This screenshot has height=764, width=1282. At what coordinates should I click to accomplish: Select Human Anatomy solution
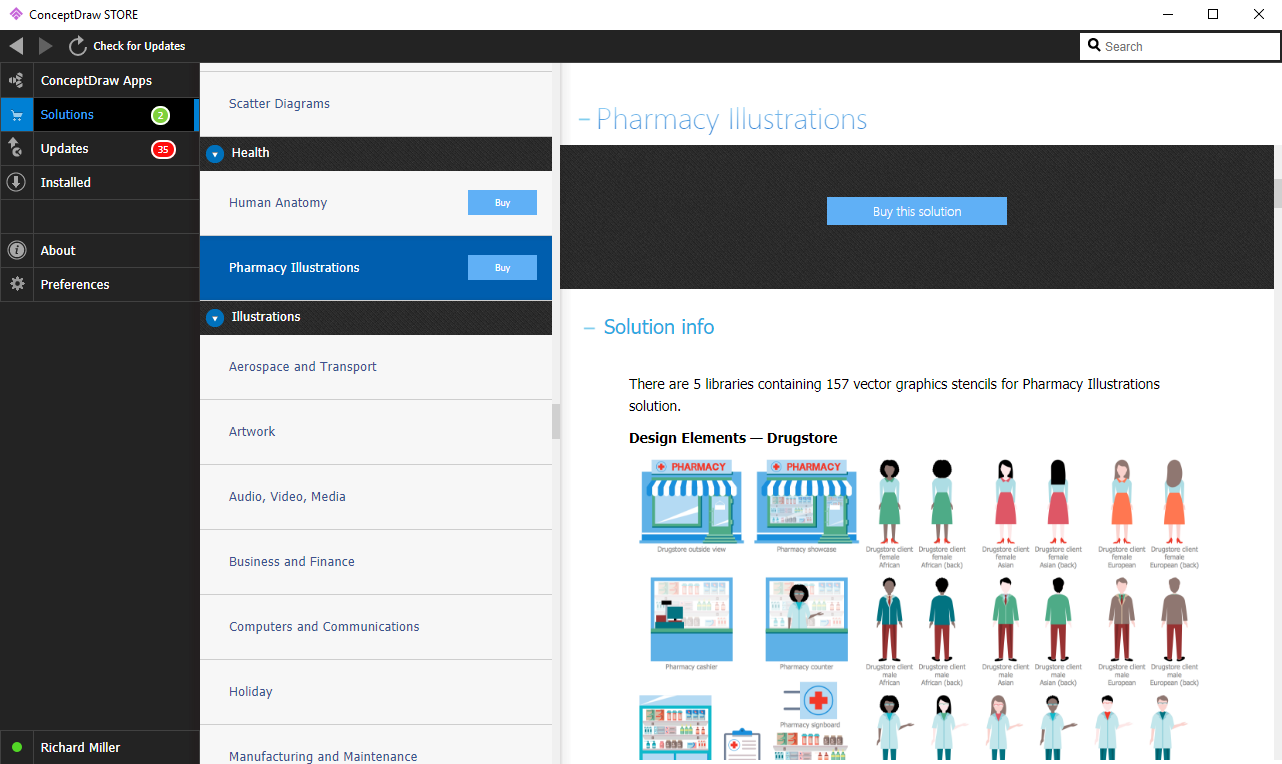pyautogui.click(x=376, y=203)
